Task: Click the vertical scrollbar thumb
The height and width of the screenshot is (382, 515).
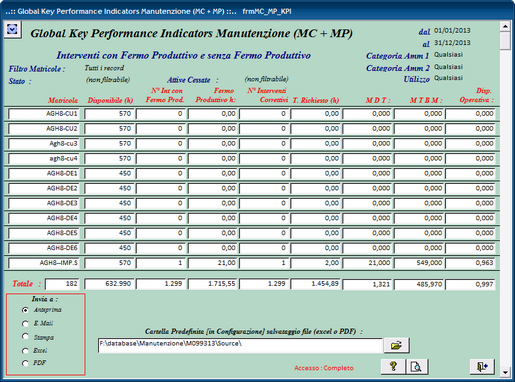Action: coord(505,41)
